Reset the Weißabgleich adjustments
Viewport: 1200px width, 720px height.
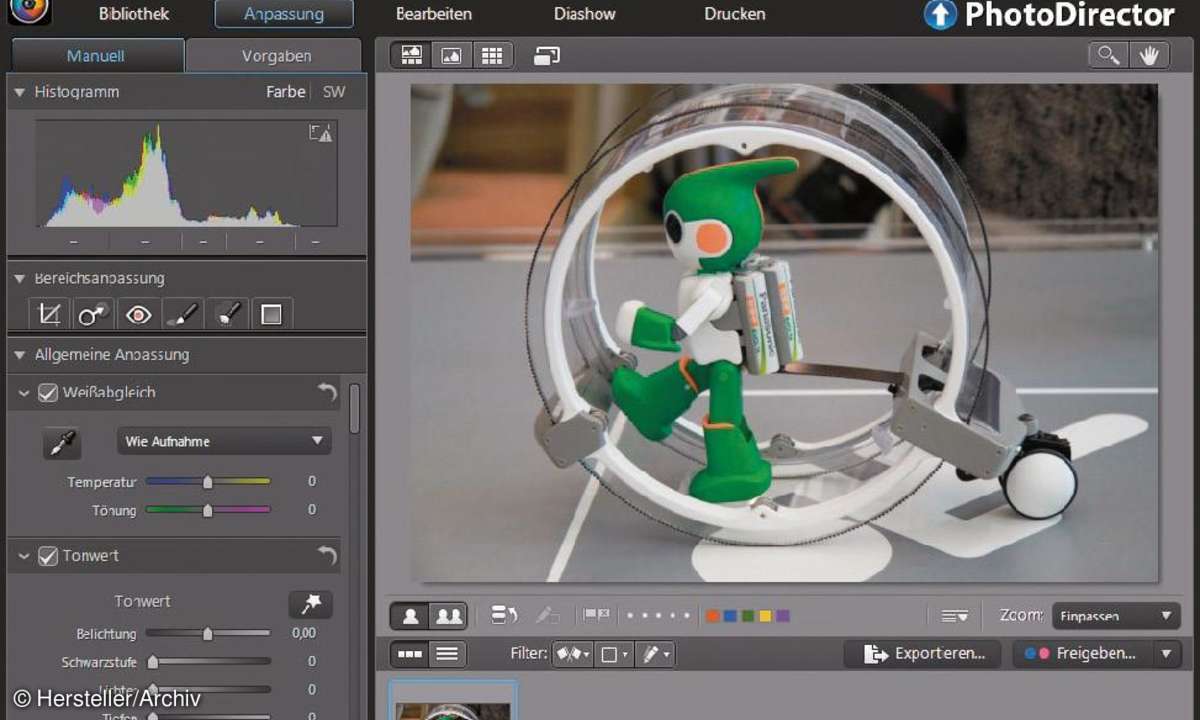pos(327,393)
